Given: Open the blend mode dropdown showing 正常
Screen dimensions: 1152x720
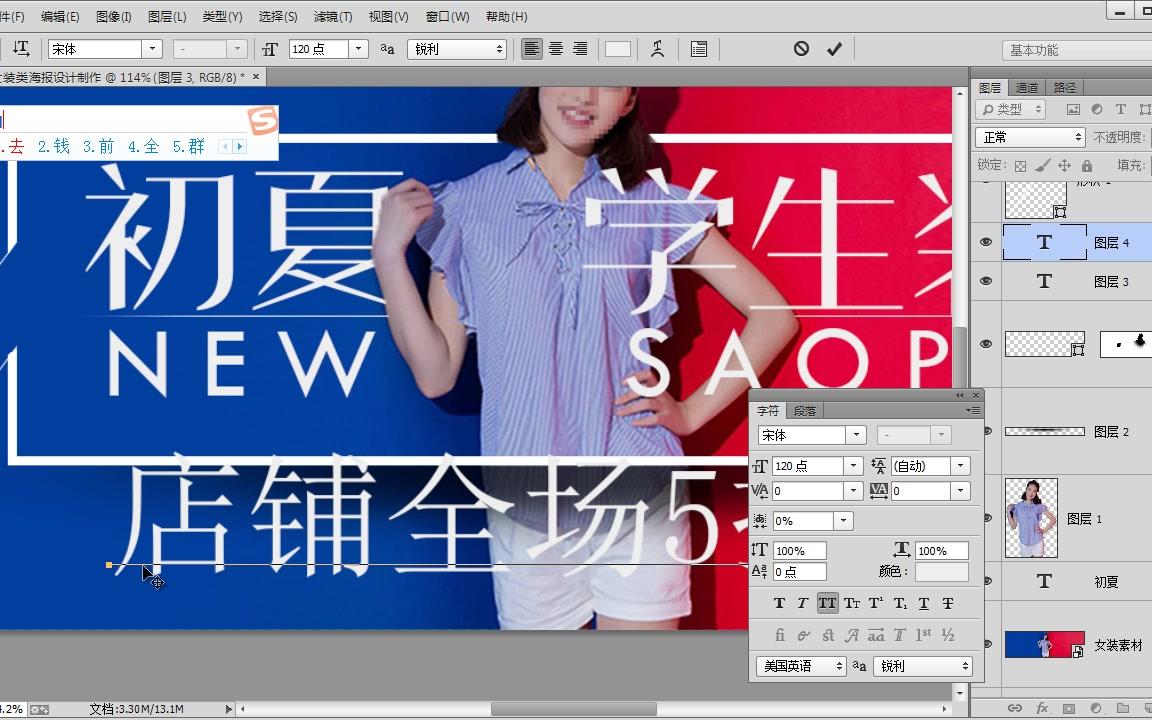Looking at the screenshot, I should [1030, 137].
